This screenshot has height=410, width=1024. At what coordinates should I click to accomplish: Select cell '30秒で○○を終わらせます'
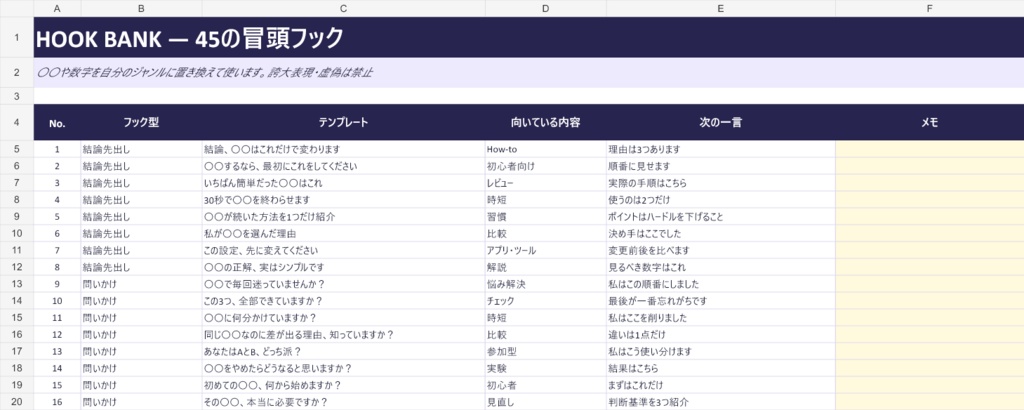pyautogui.click(x=344, y=200)
